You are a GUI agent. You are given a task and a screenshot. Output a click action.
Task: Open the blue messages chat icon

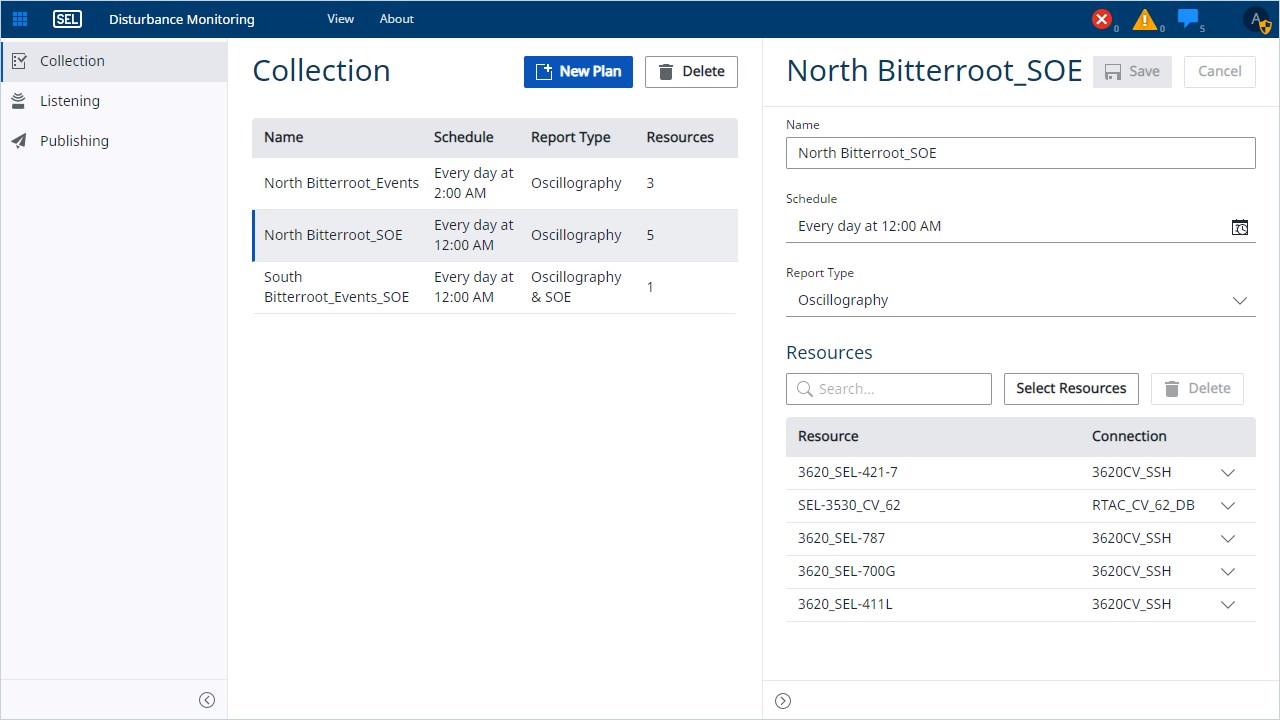pos(1188,18)
